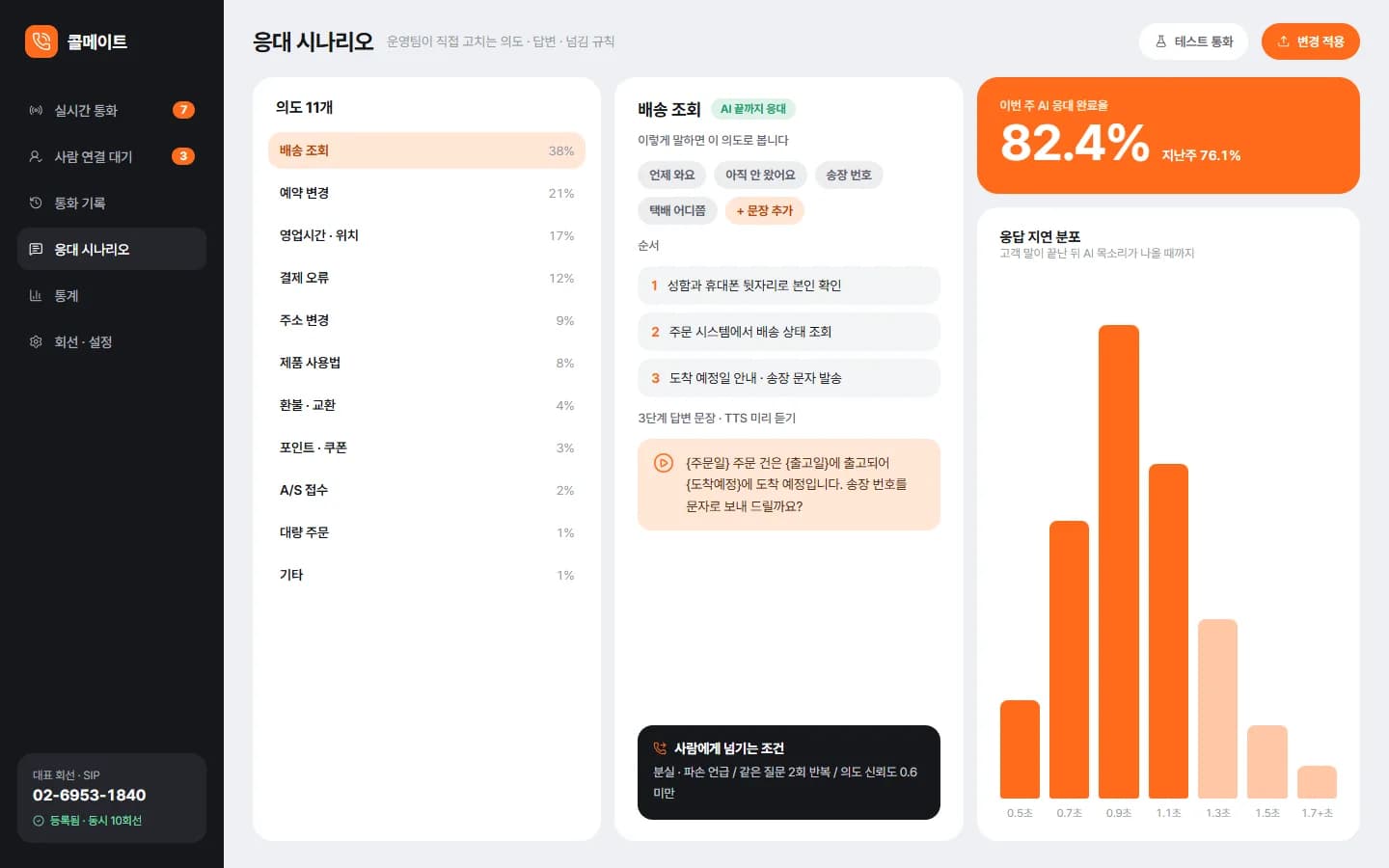Click the 02-6953-1840 phone number
The image size is (1389, 868).
tap(90, 795)
